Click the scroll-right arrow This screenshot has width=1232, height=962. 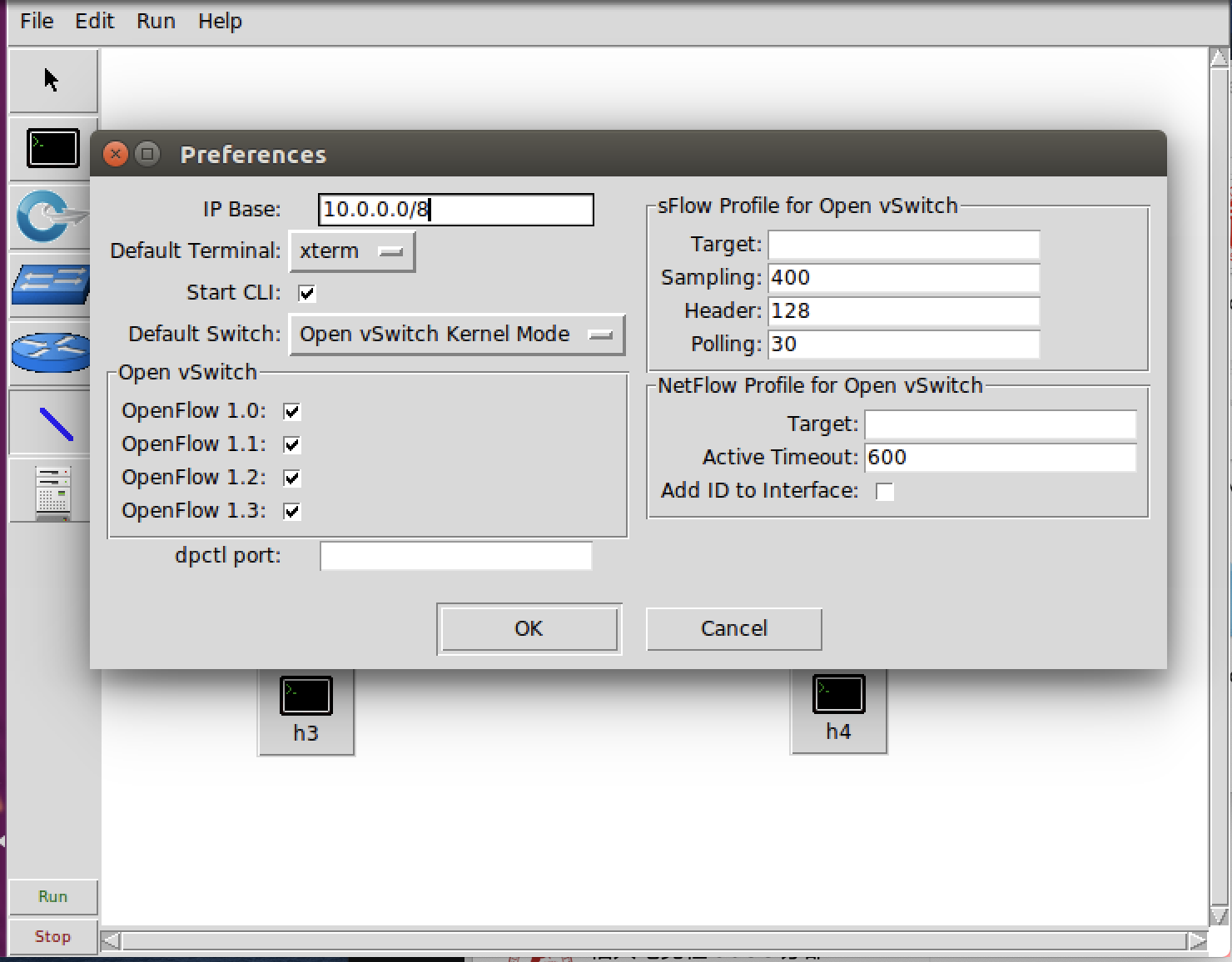point(1197,941)
